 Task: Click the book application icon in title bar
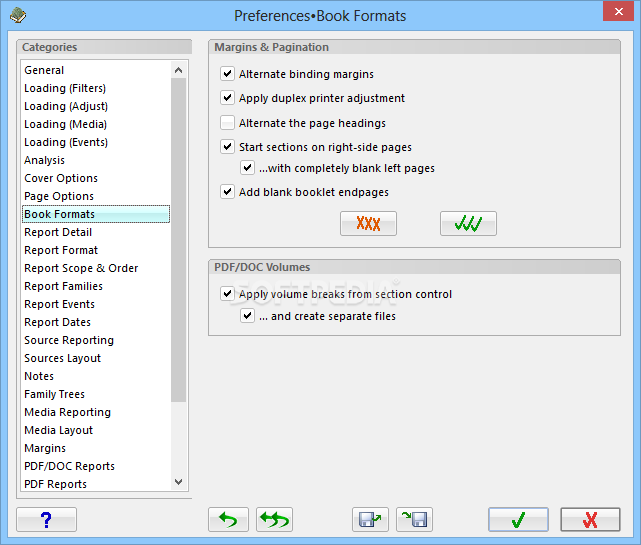point(18,16)
